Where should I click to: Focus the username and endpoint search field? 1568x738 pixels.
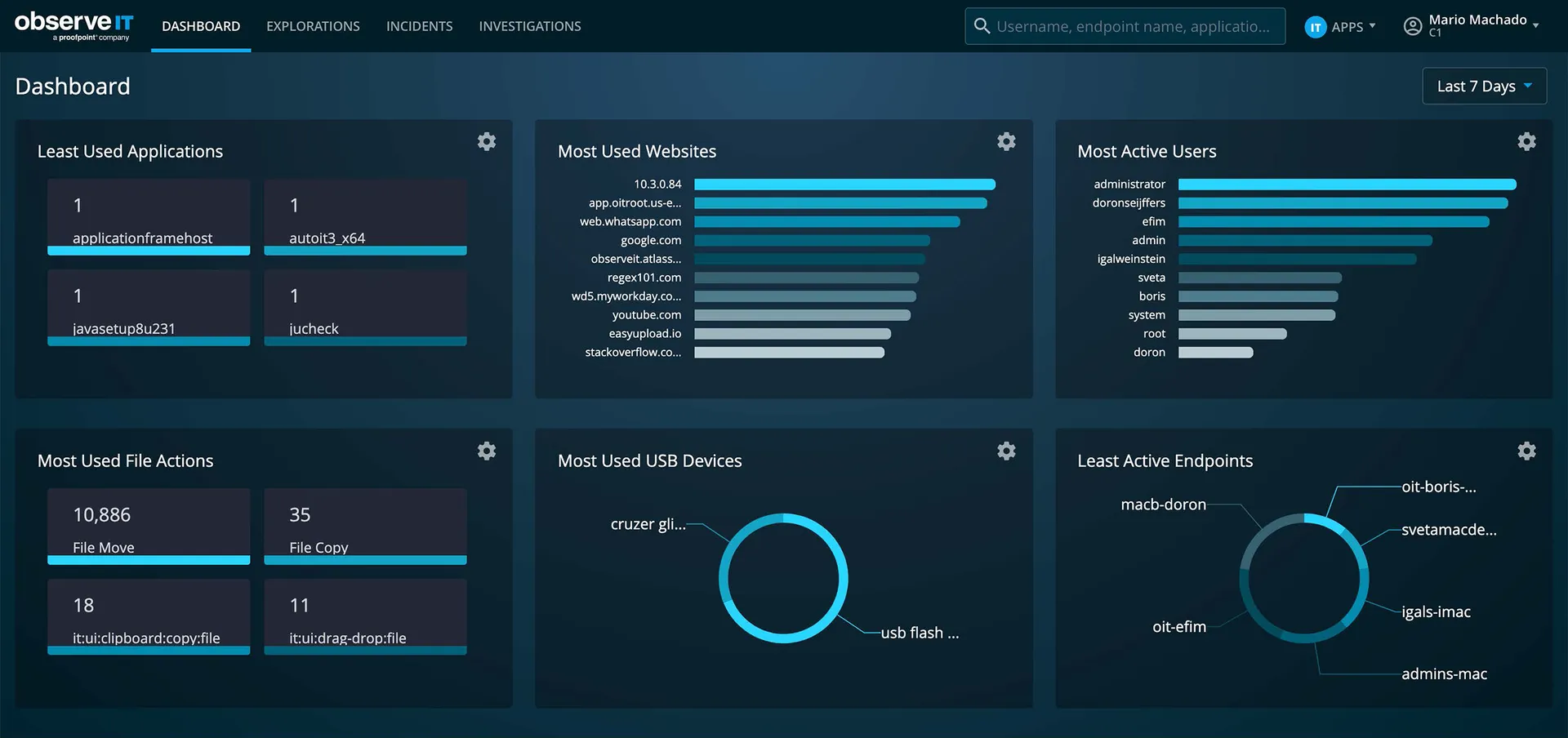tap(1133, 26)
